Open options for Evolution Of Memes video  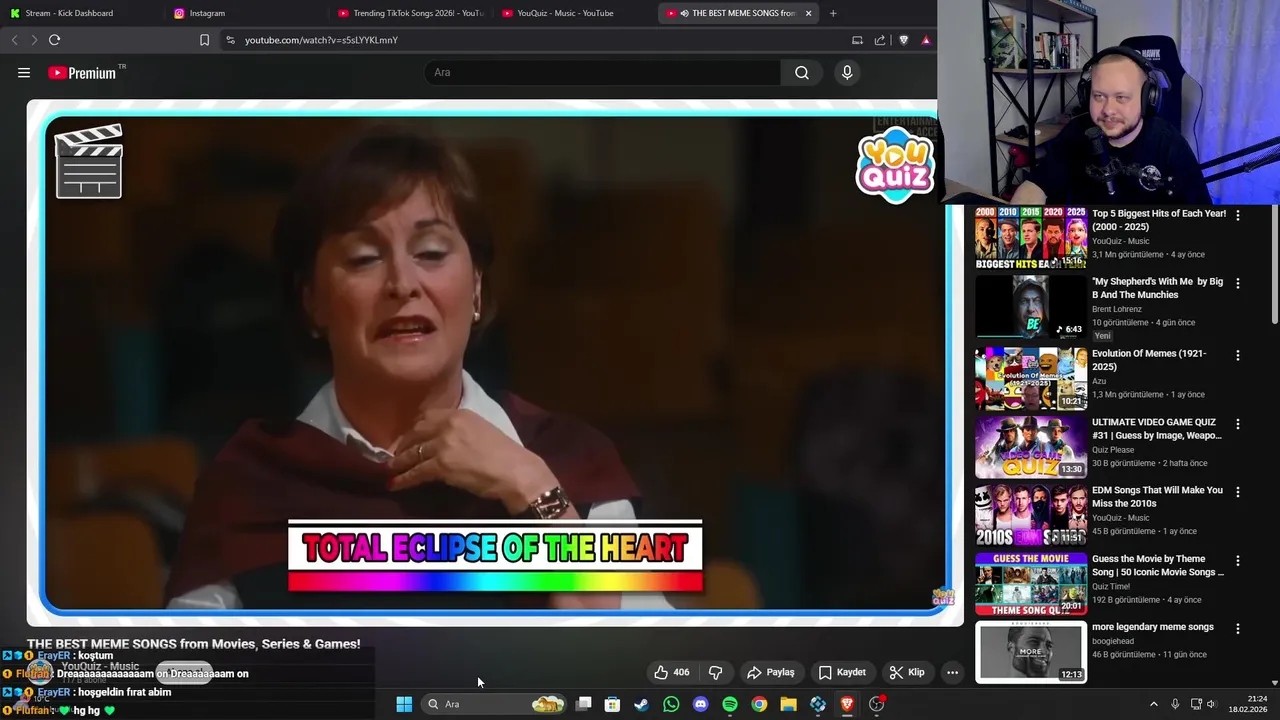pos(1238,355)
